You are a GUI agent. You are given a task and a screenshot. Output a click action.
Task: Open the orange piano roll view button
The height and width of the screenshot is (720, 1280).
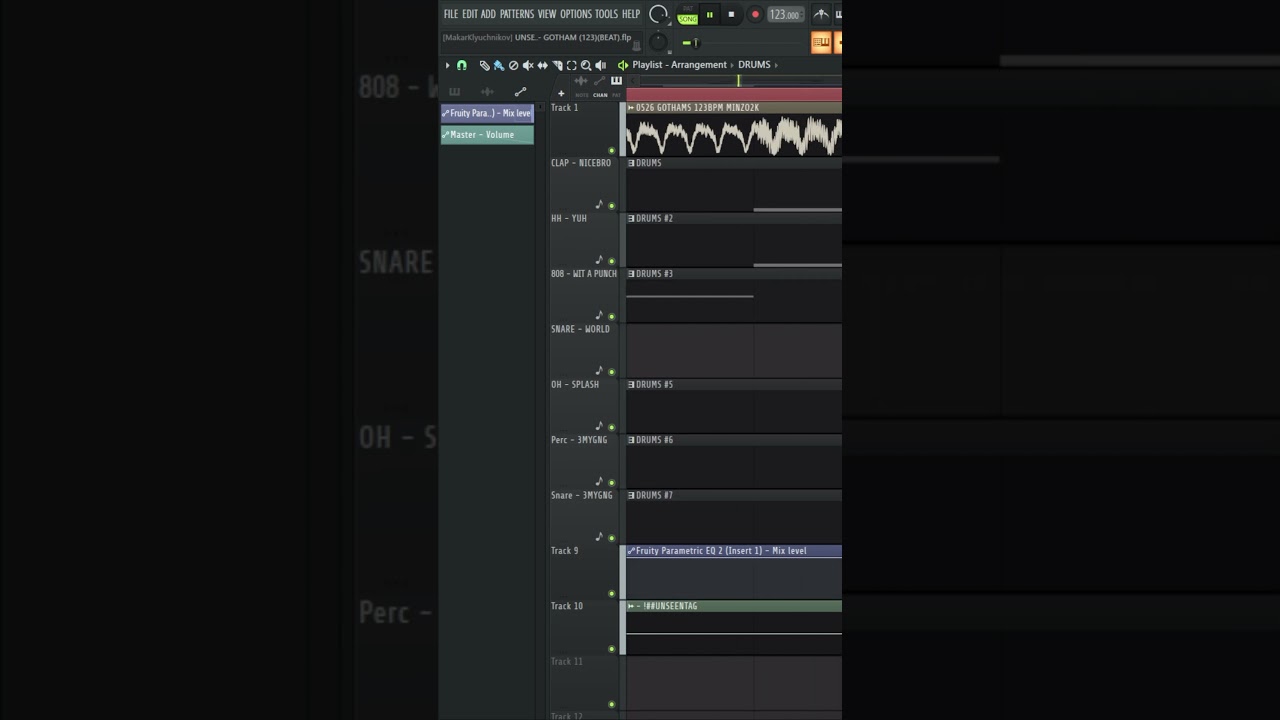[x=821, y=42]
